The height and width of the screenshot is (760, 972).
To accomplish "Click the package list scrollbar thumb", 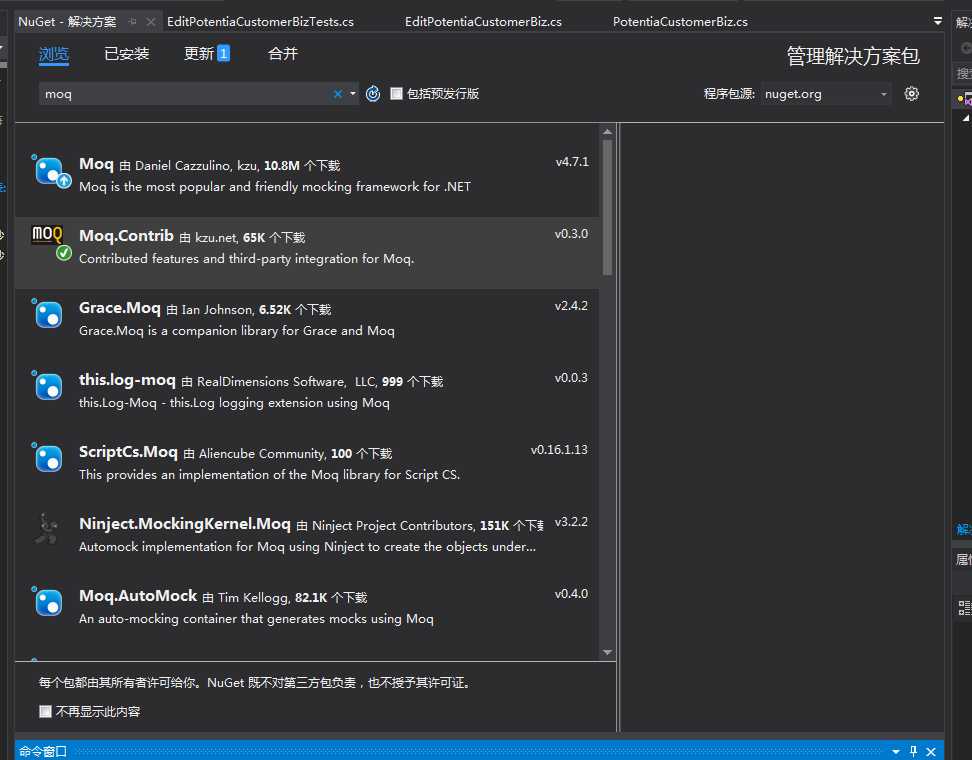I will 608,206.
